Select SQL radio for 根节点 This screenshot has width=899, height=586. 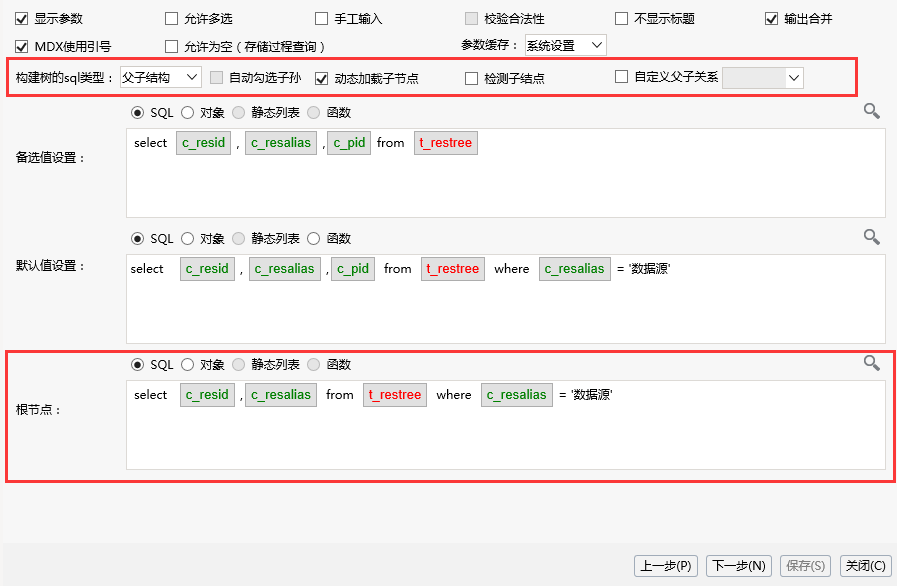coord(137,365)
